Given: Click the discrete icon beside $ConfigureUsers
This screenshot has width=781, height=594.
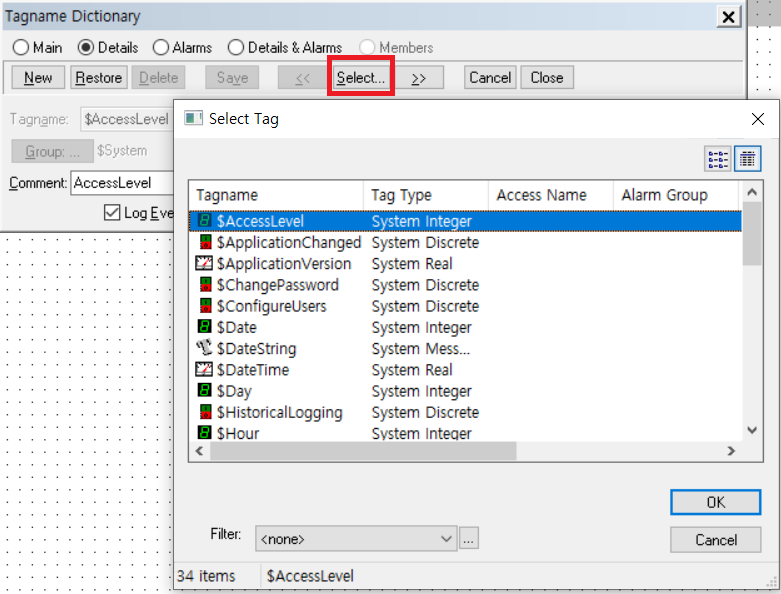Looking at the screenshot, I should click(x=205, y=306).
